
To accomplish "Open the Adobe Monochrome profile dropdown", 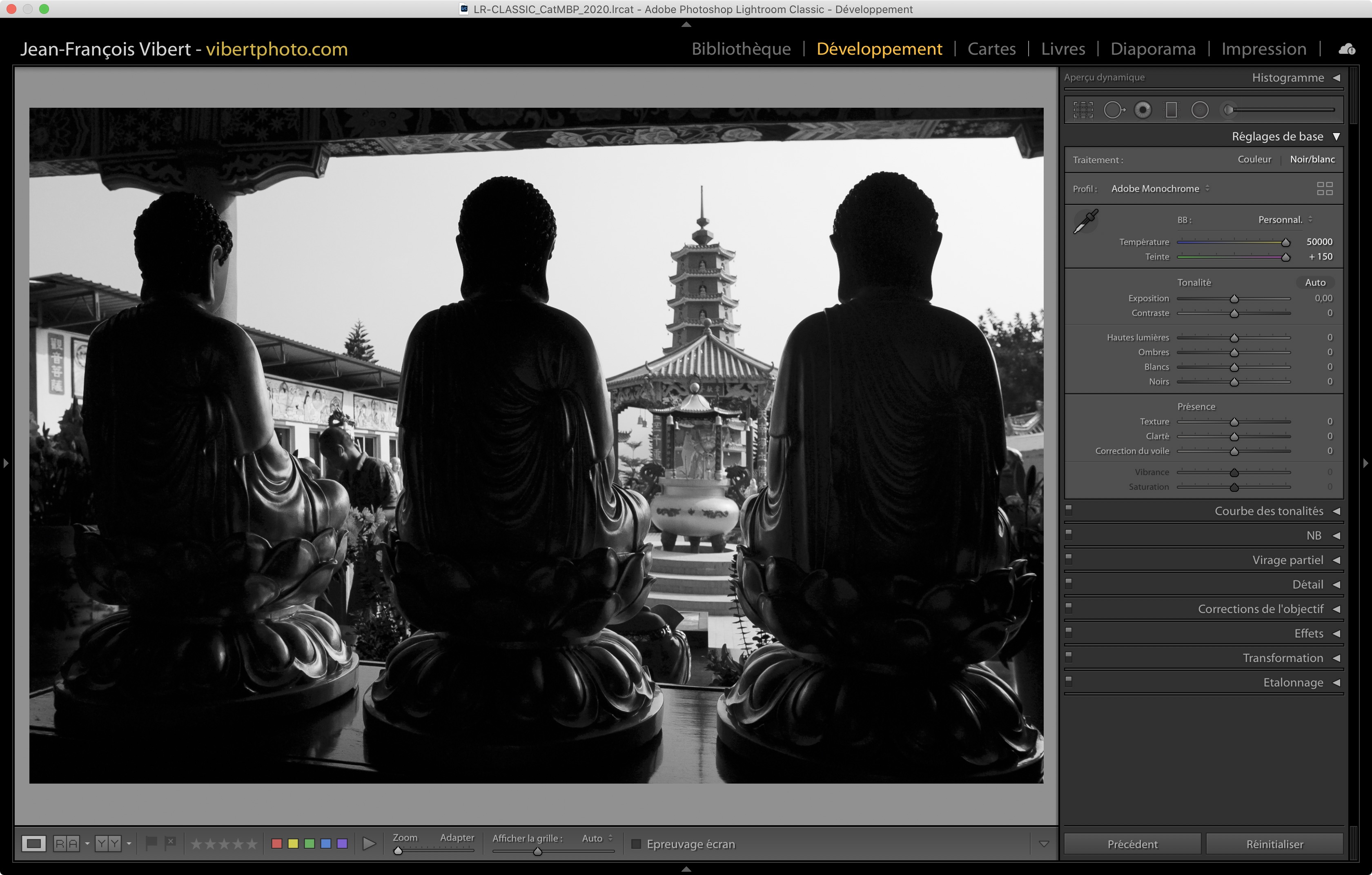I will pos(1160,189).
